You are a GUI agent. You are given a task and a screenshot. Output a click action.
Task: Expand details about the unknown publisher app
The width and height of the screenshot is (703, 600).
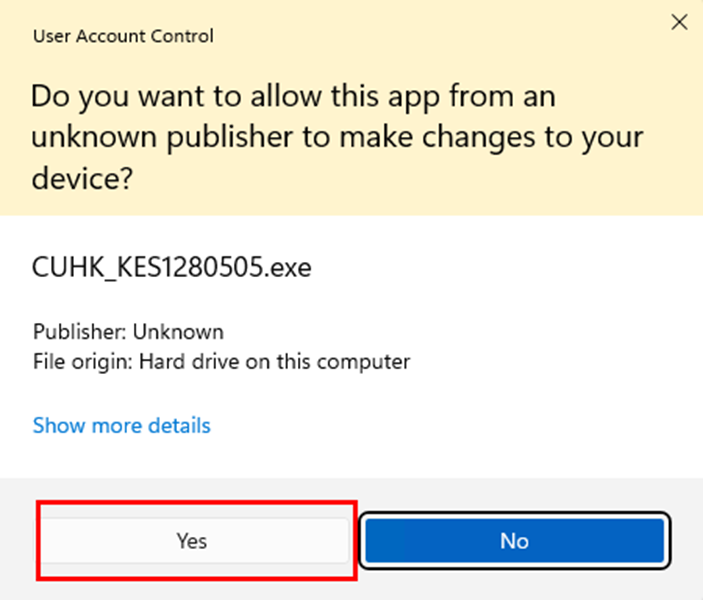(122, 425)
